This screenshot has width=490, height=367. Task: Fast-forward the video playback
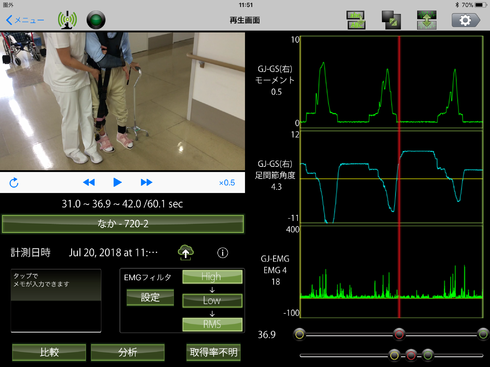tap(146, 182)
